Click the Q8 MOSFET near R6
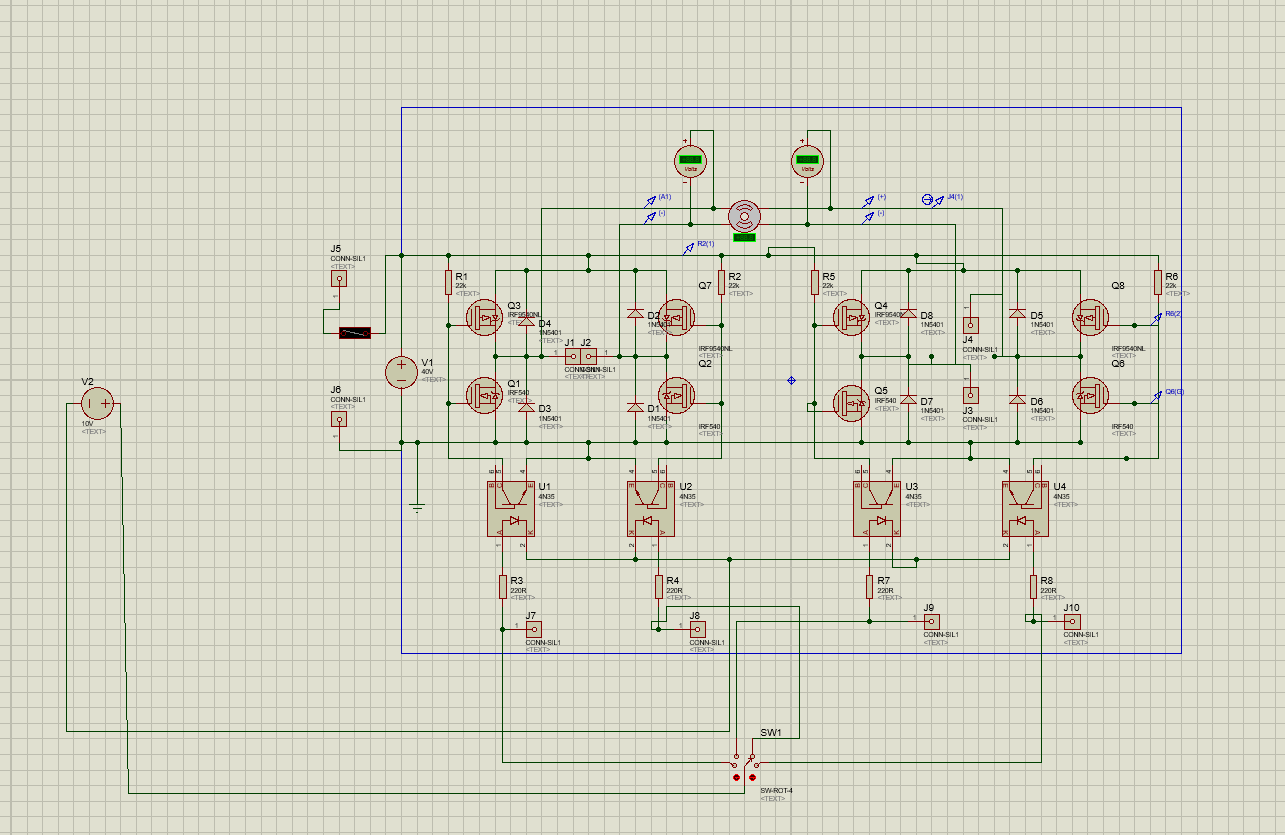This screenshot has height=835, width=1285. point(1090,317)
